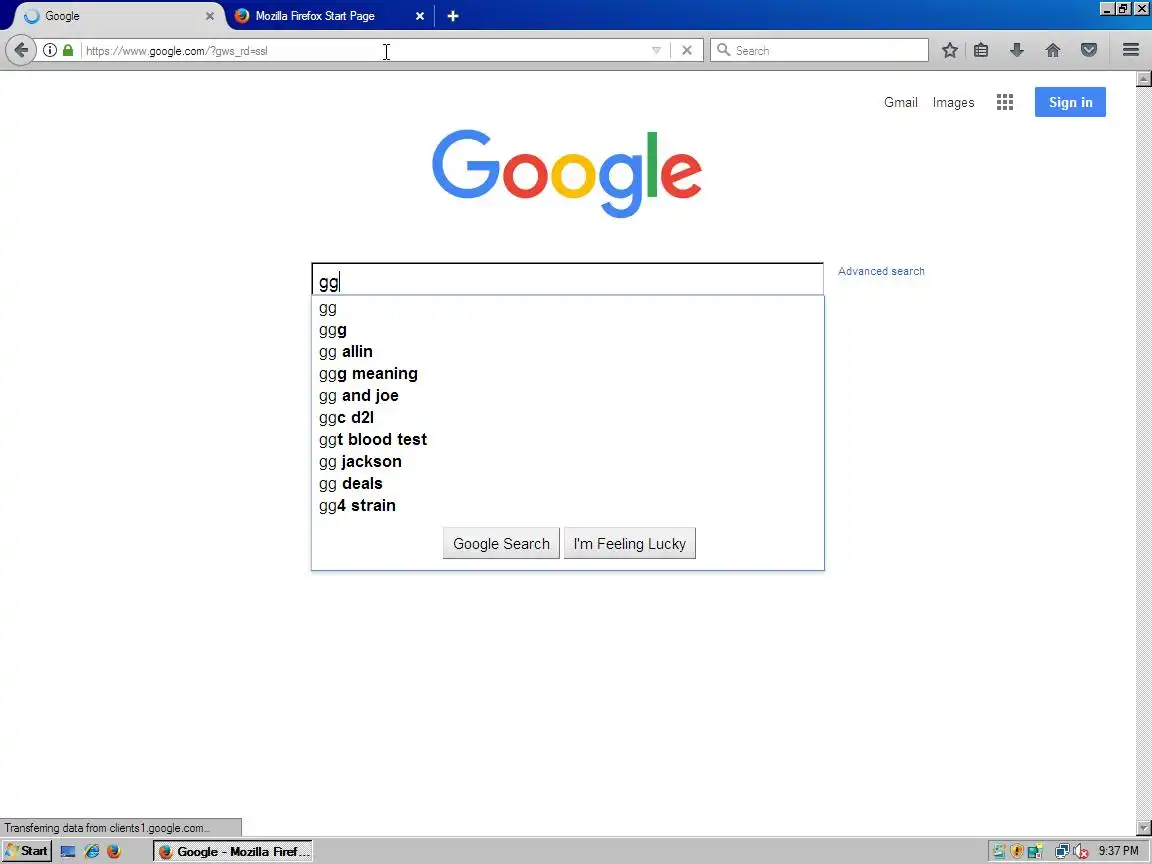Click Show Desktop quick launch icon
Screen dimensions: 1152x864
68,852
